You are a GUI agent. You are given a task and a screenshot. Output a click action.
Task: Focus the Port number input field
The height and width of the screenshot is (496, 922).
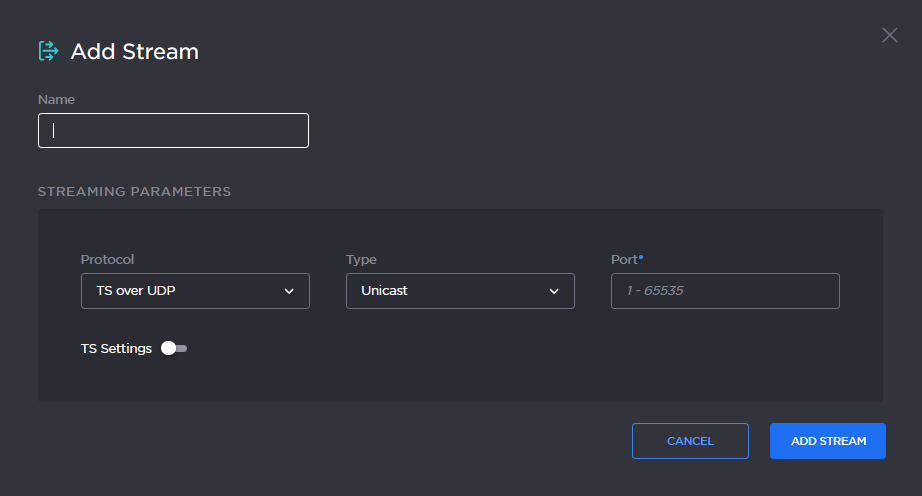point(725,291)
